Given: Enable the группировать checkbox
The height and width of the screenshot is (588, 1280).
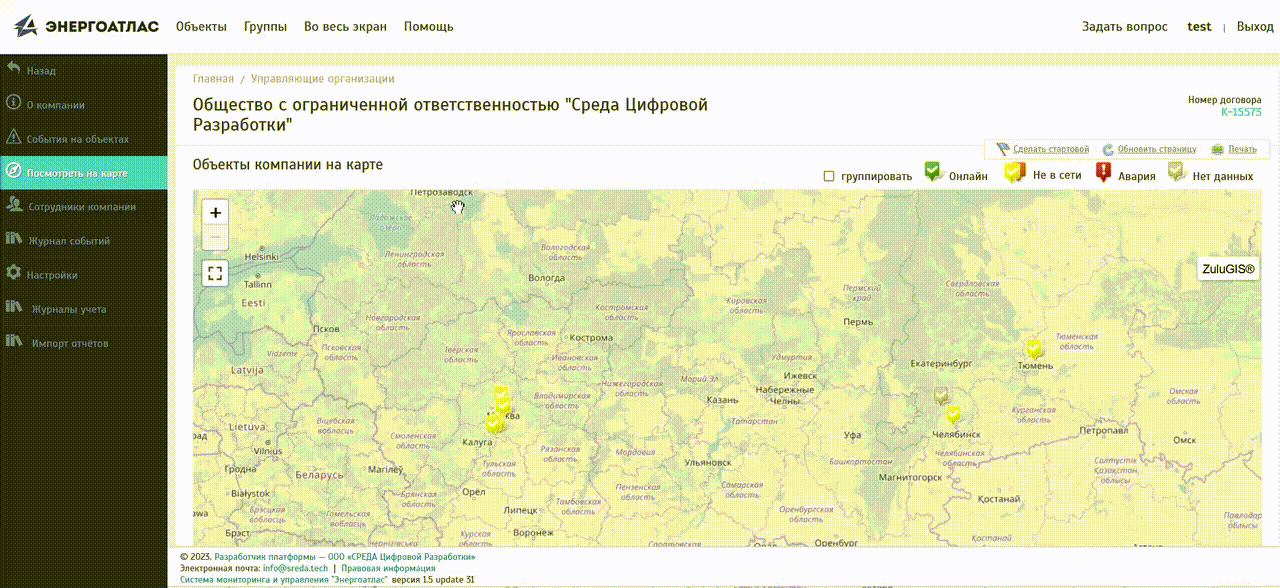Looking at the screenshot, I should point(829,176).
